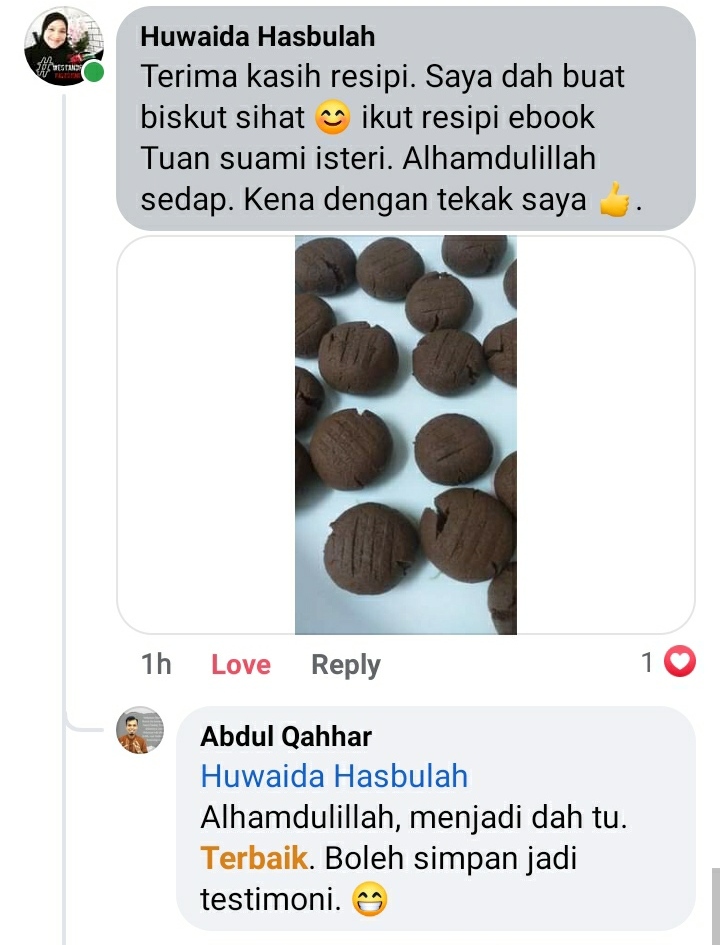Toggle Love reaction on Huwaida's comment

click(241, 665)
